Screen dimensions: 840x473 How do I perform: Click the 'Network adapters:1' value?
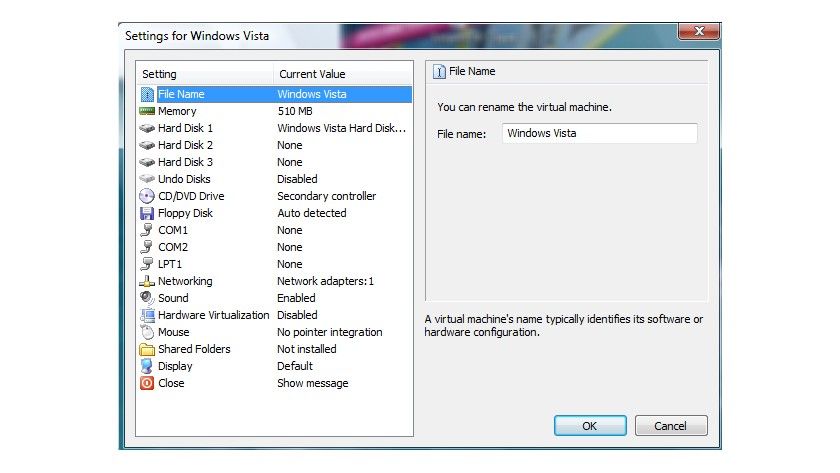(326, 281)
